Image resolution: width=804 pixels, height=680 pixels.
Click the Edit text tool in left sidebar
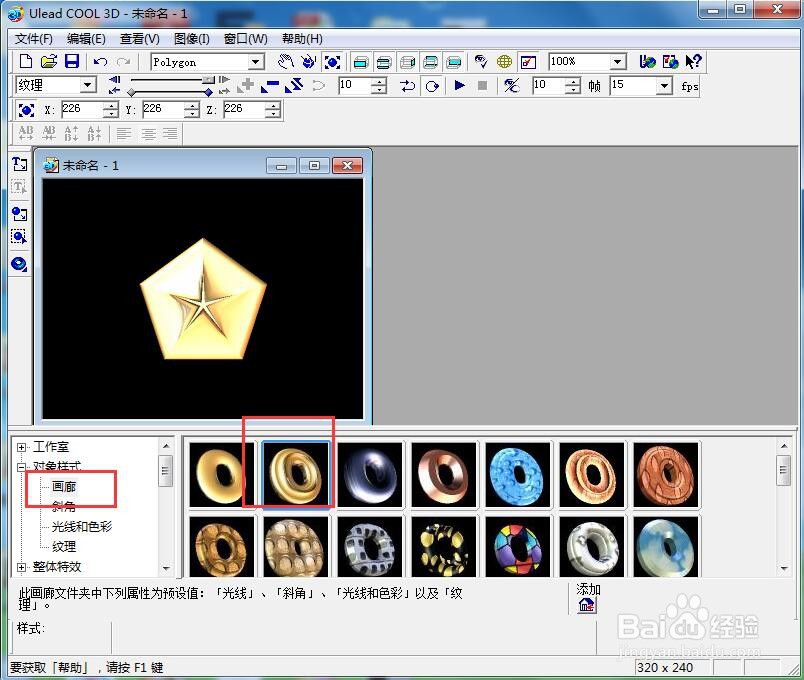(19, 188)
